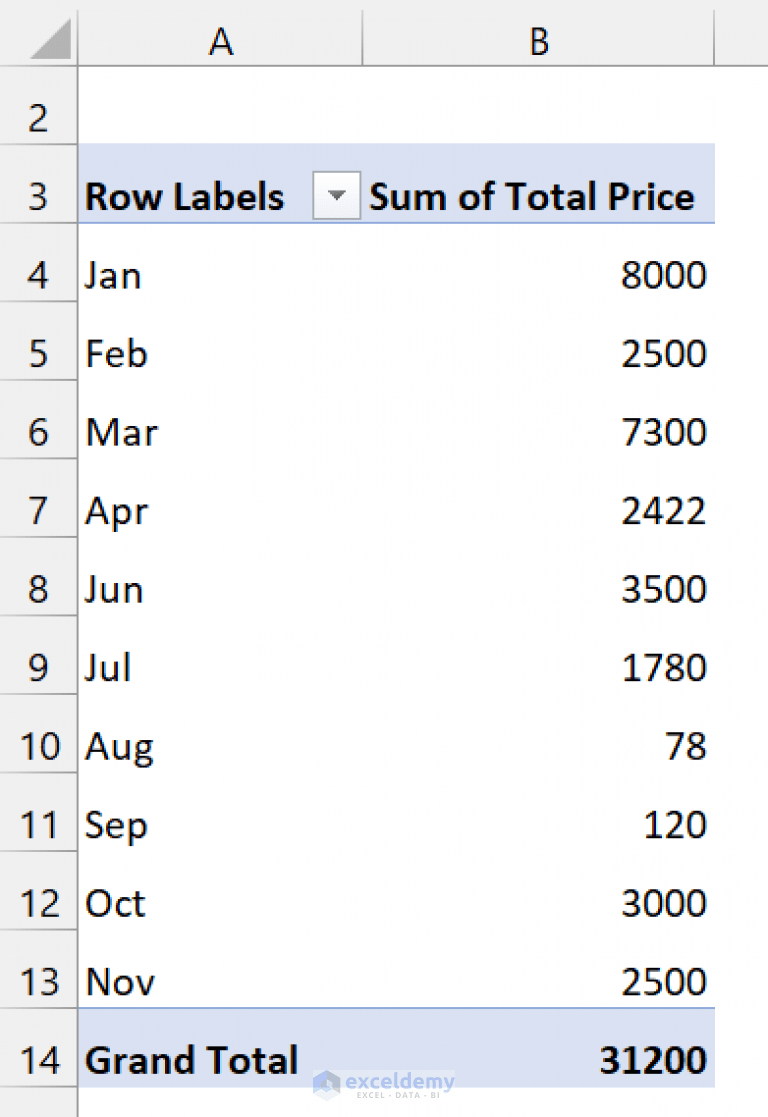The width and height of the screenshot is (768, 1117).
Task: Select row number 10
Action: (38, 746)
